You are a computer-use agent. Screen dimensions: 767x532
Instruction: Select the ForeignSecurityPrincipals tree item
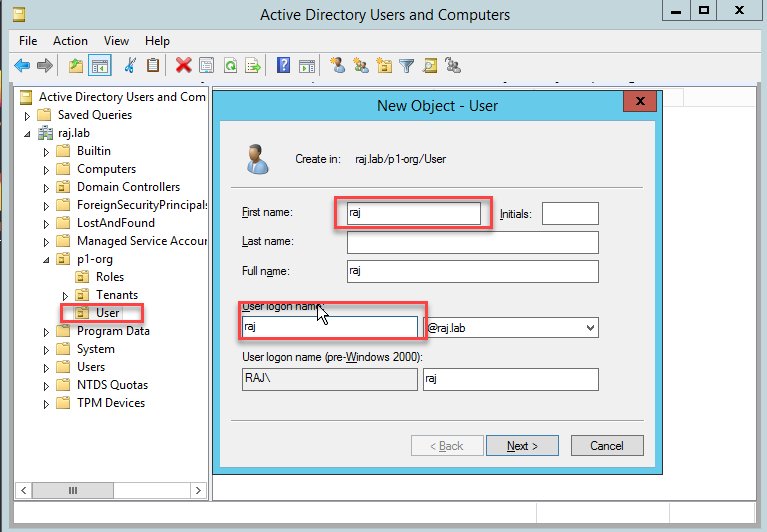click(142, 205)
